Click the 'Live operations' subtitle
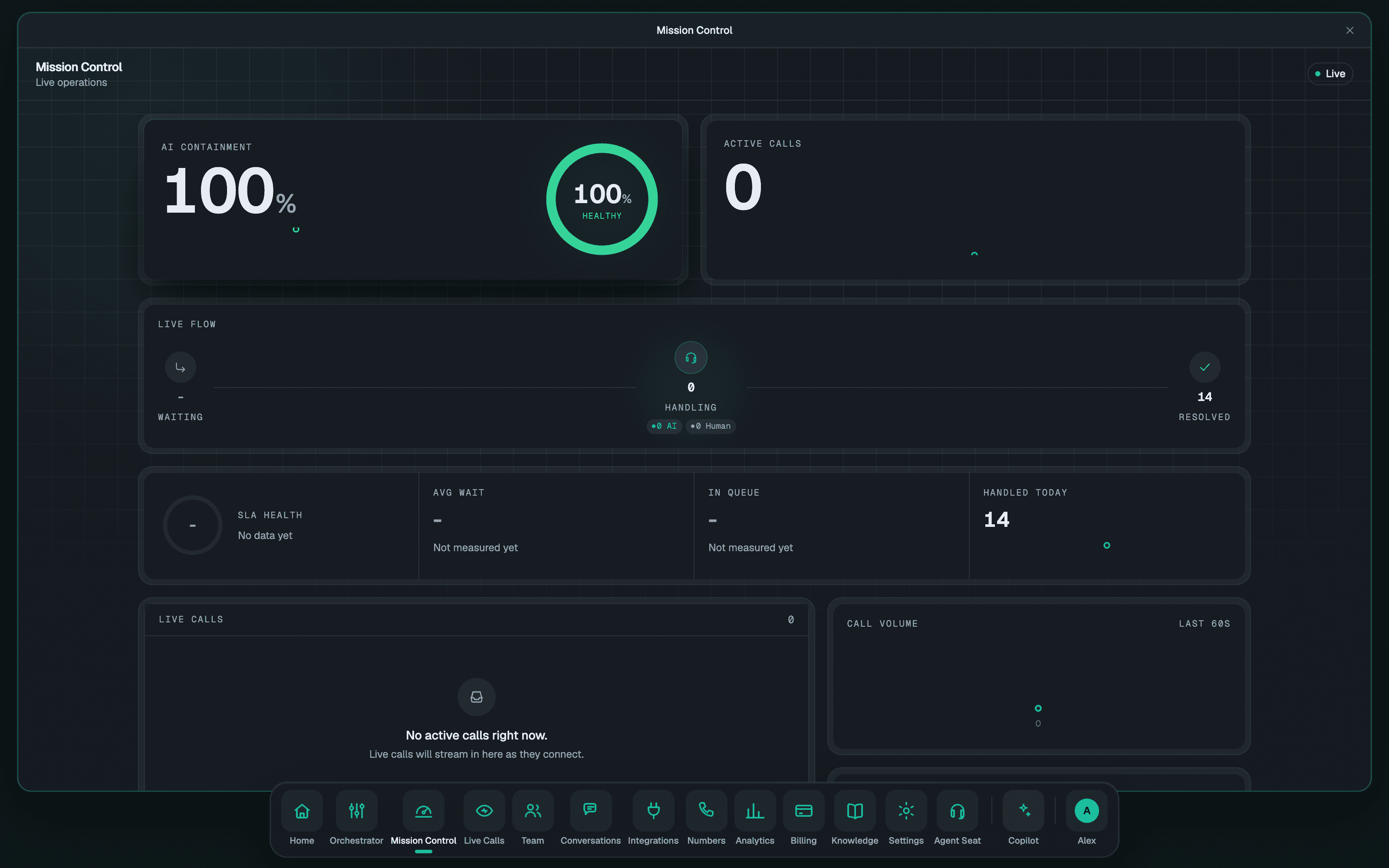Screen dimensions: 1389x868 tap(71, 82)
